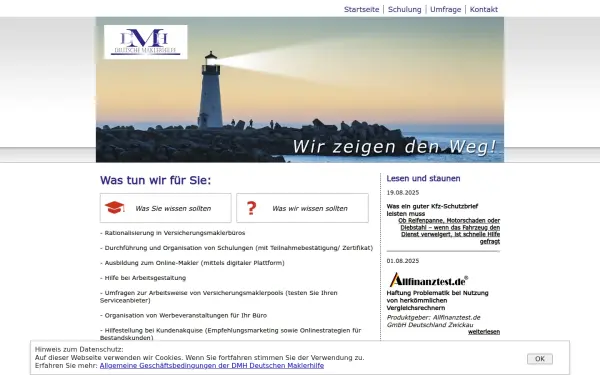Screen dimensions: 600x375
Task: Open 'Was Sie wissen sollten' box
Action: (166, 208)
